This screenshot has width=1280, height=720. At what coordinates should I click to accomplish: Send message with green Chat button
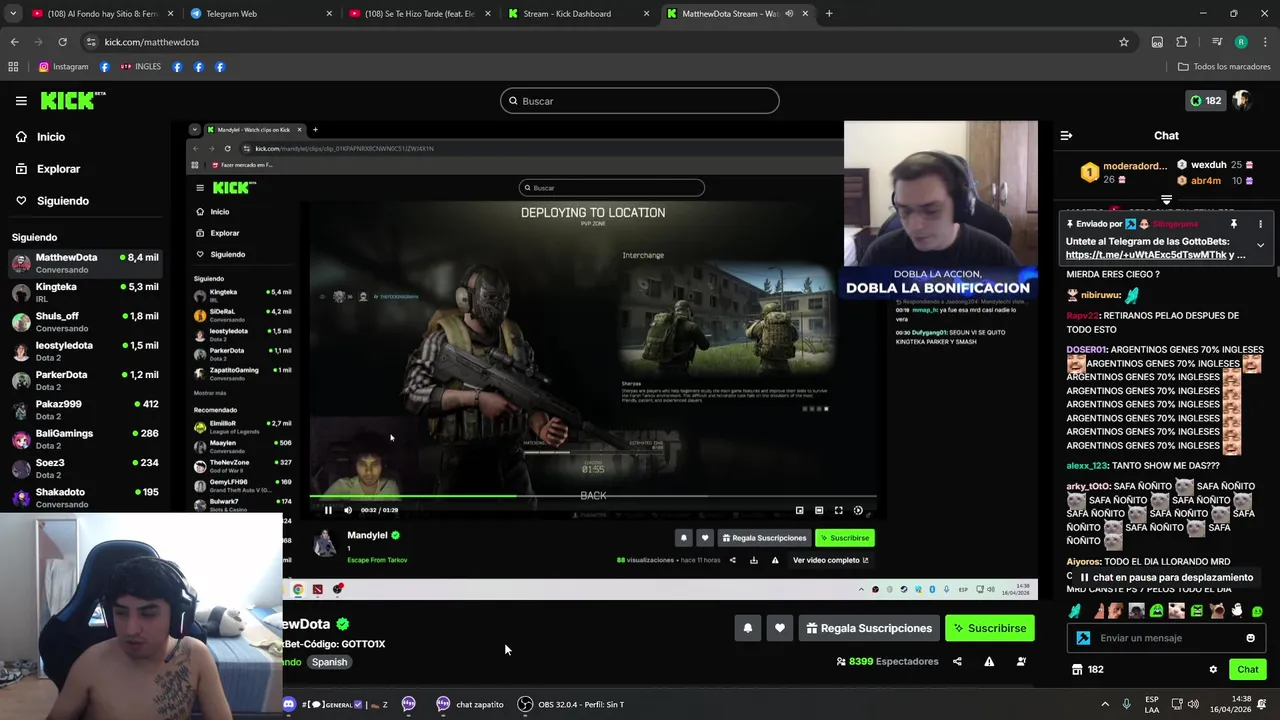(x=1247, y=670)
